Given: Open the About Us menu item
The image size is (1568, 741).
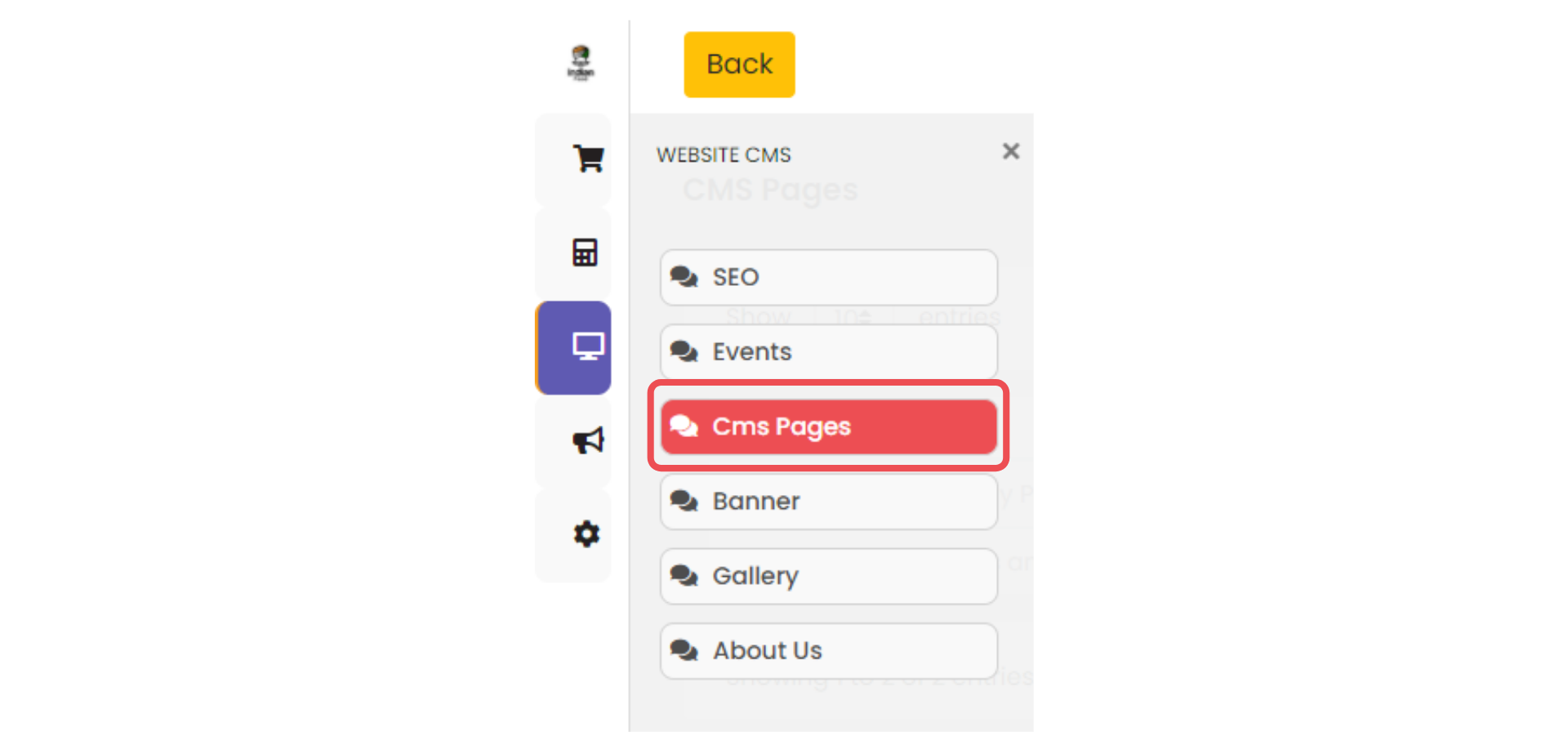Looking at the screenshot, I should (x=828, y=651).
